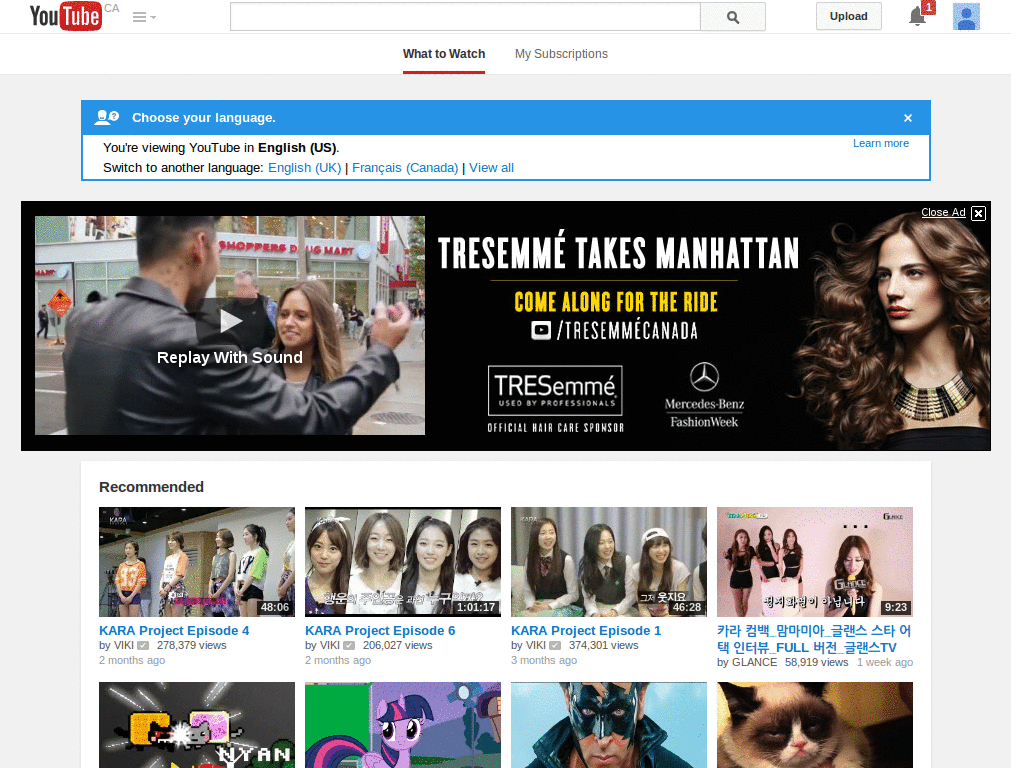Open the Grumpy Cat video thumbnail
Viewport: 1024px width, 768px height.
tap(814, 725)
